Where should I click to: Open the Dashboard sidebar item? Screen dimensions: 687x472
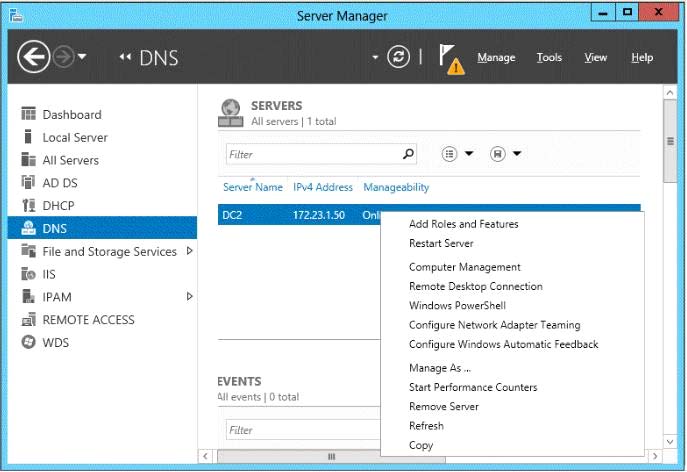coord(71,115)
